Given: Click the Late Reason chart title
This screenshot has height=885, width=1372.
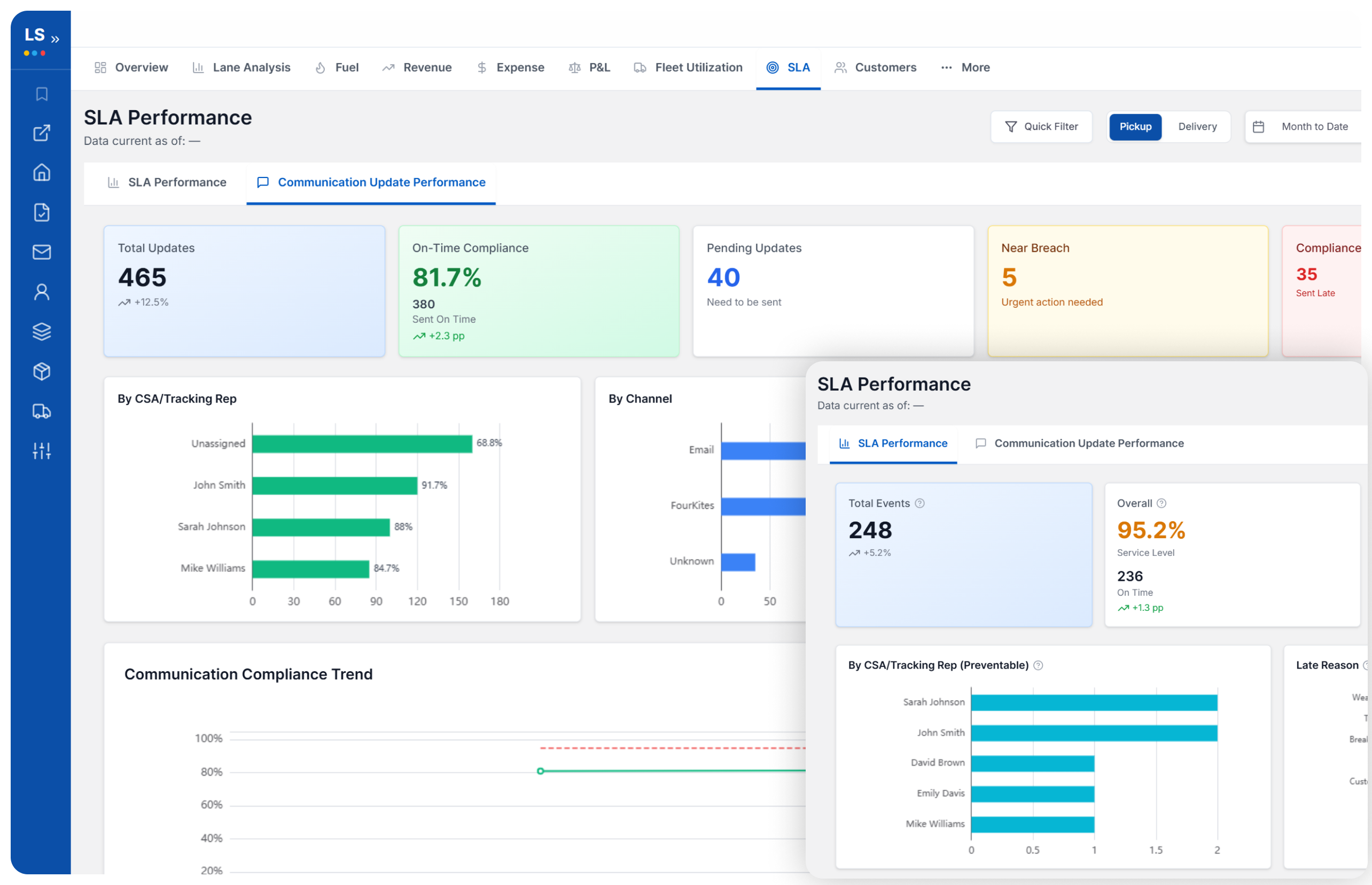Looking at the screenshot, I should pos(1327,665).
